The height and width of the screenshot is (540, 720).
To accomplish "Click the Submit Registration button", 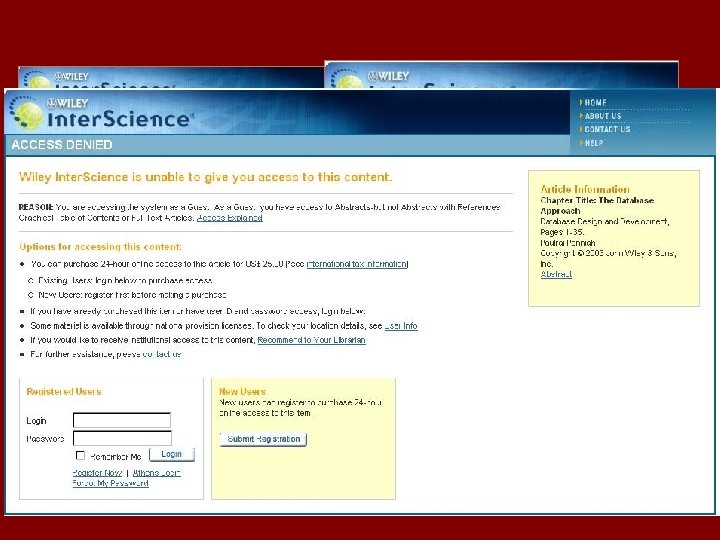I will pyautogui.click(x=264, y=439).
